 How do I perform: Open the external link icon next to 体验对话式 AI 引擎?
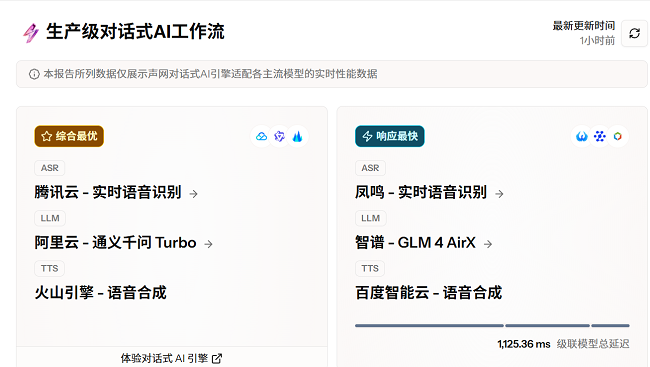tap(217, 358)
